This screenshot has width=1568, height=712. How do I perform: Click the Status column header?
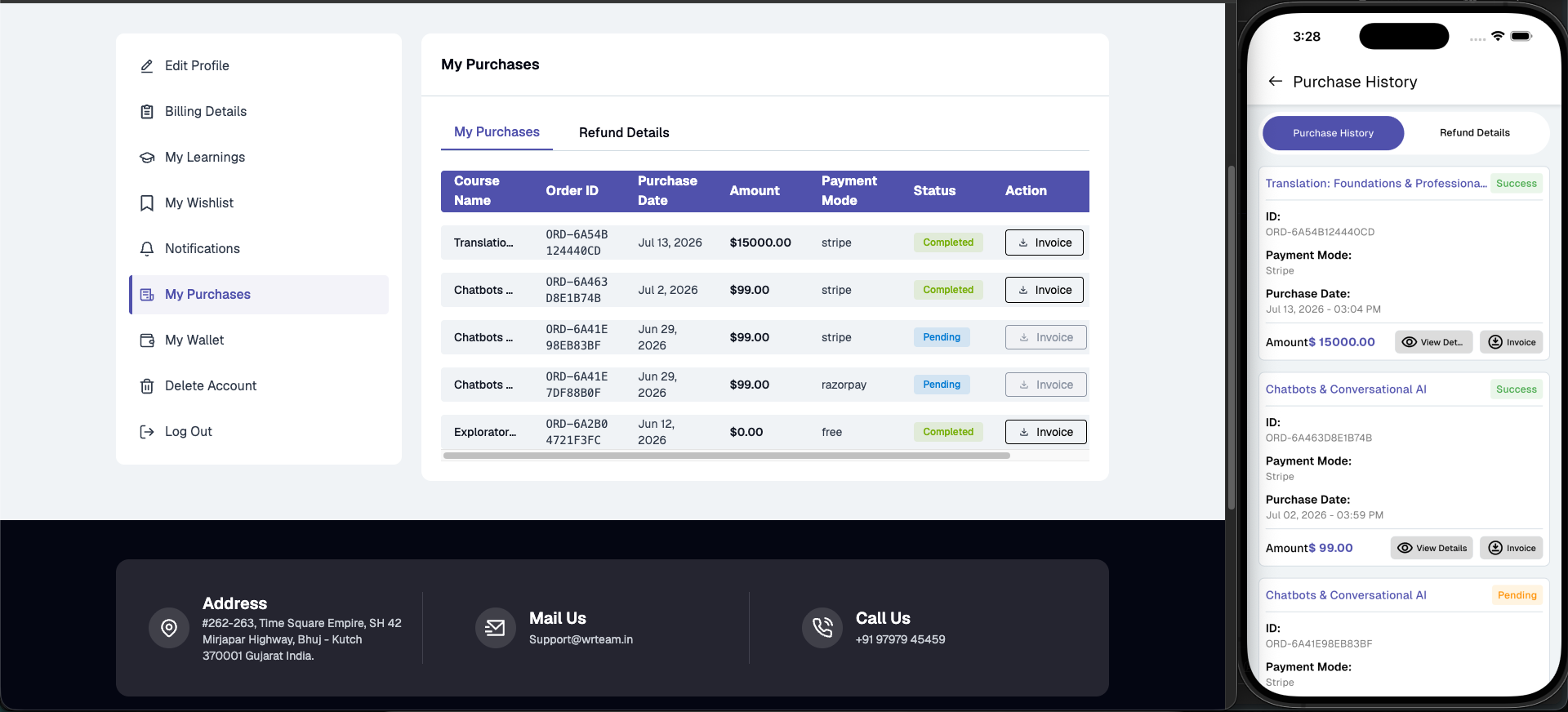tap(934, 191)
